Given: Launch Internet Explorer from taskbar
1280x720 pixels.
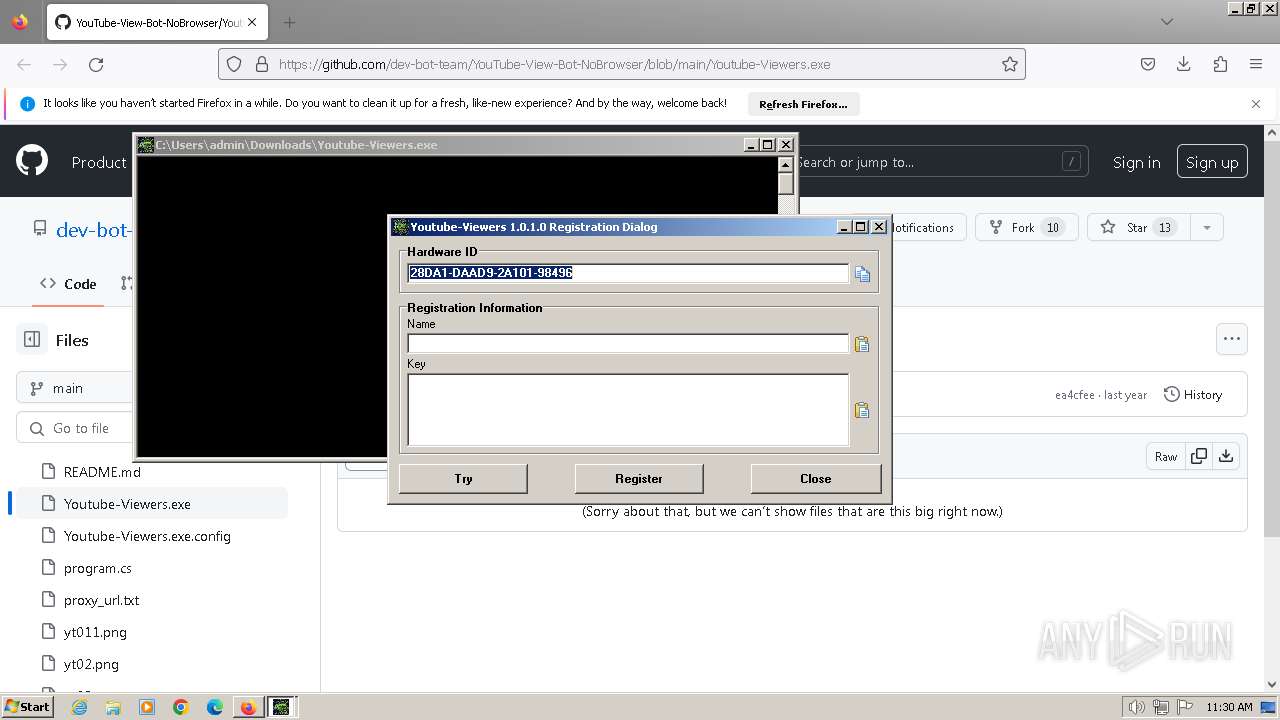Looking at the screenshot, I should coord(80,707).
